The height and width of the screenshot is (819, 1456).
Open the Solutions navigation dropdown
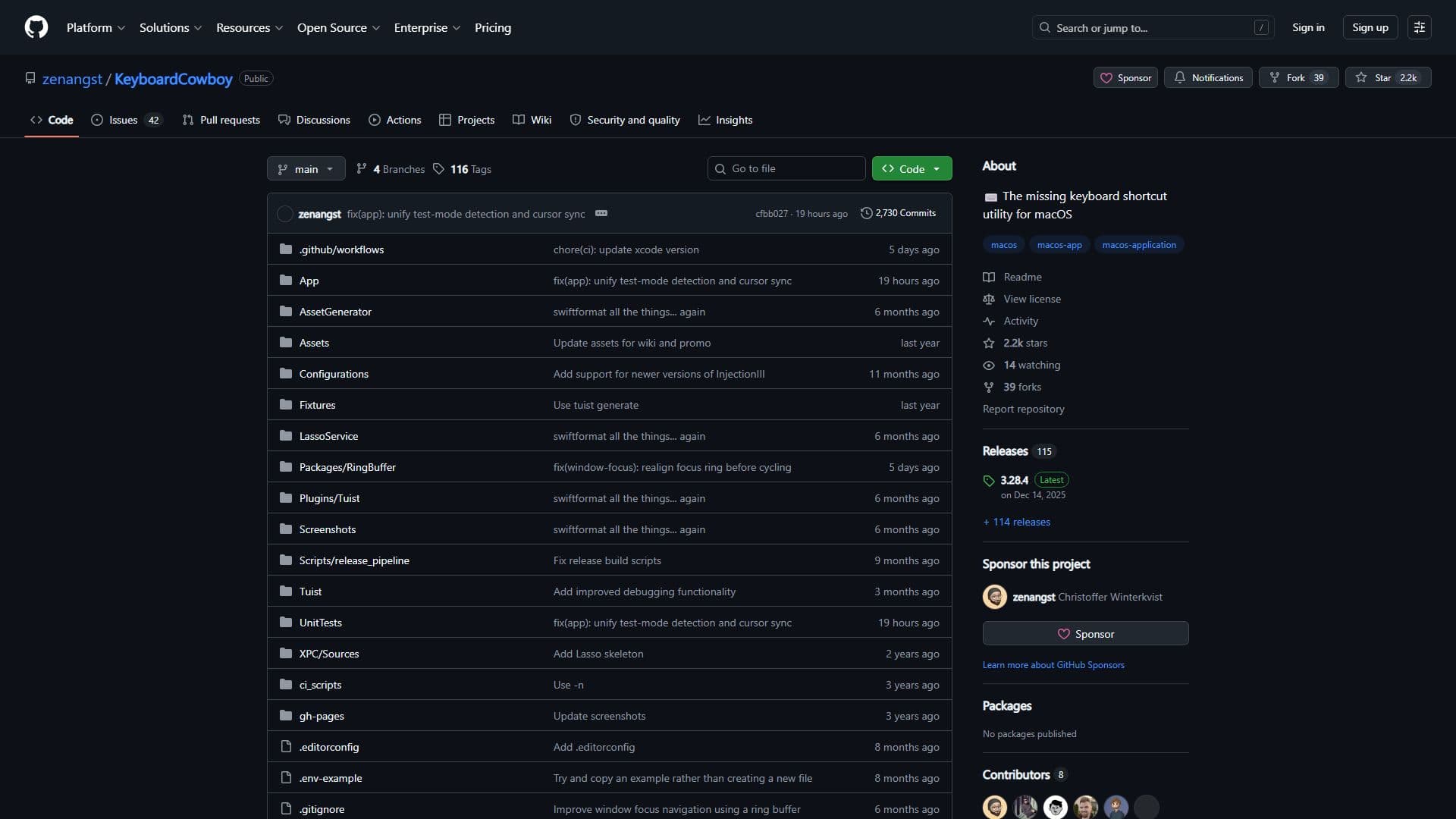coord(171,27)
